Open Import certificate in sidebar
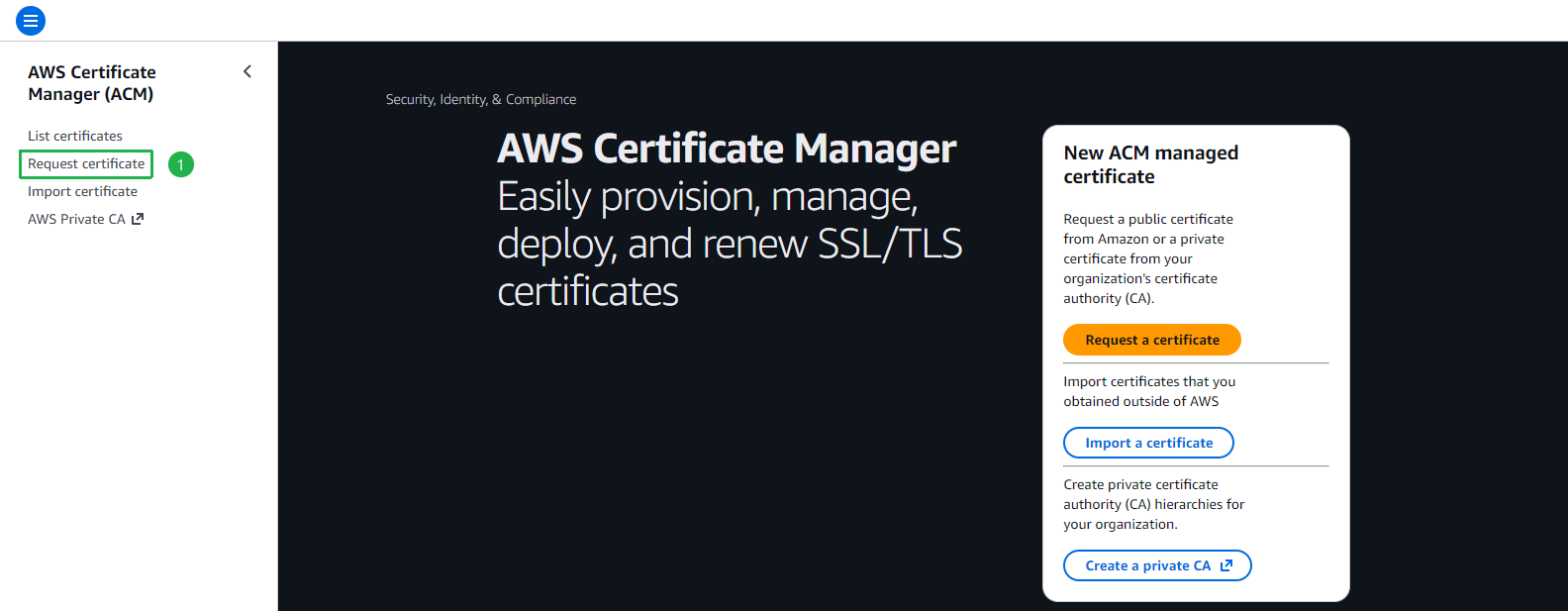 [82, 191]
